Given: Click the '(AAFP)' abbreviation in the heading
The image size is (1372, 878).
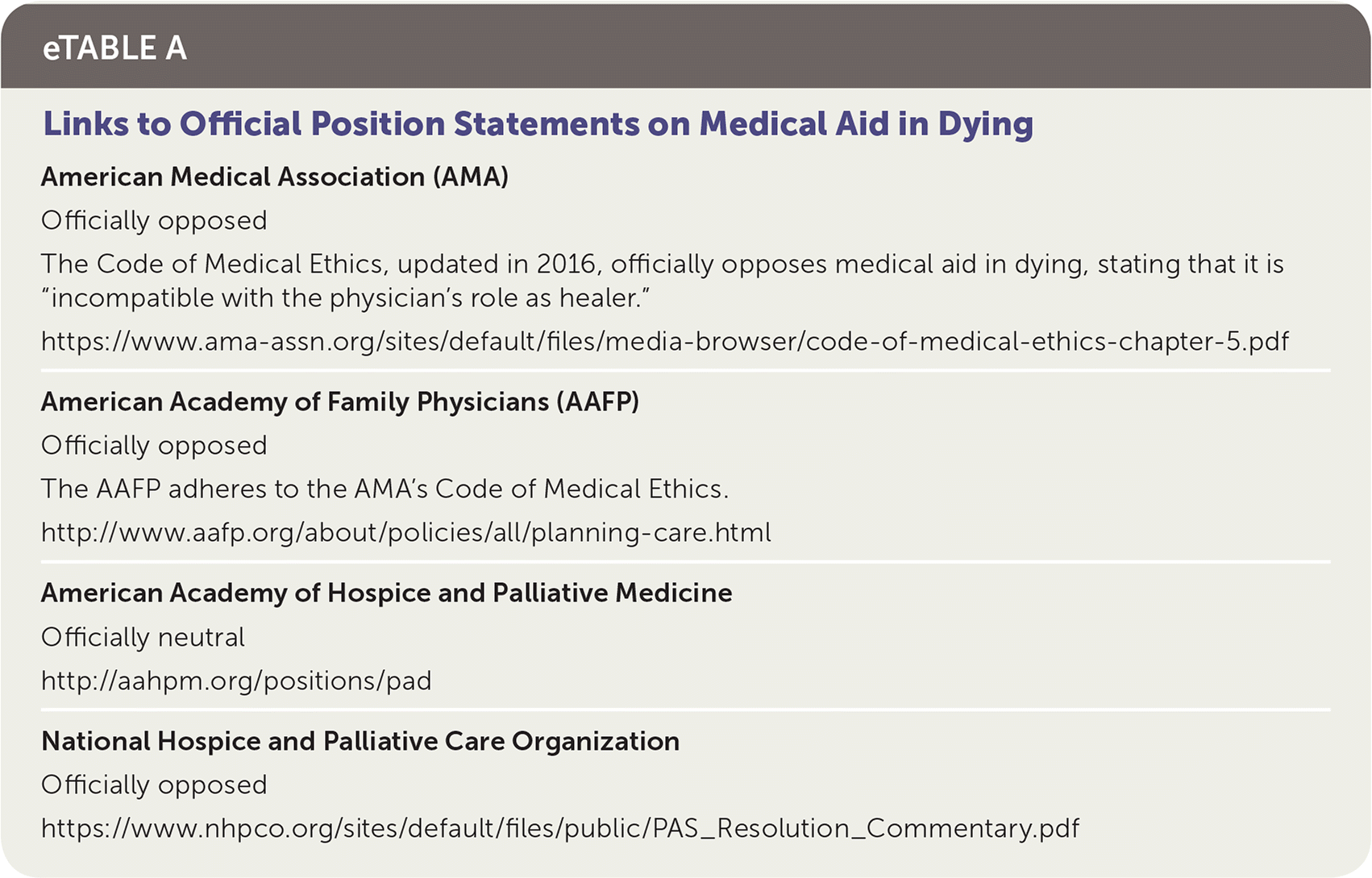Looking at the screenshot, I should [597, 402].
